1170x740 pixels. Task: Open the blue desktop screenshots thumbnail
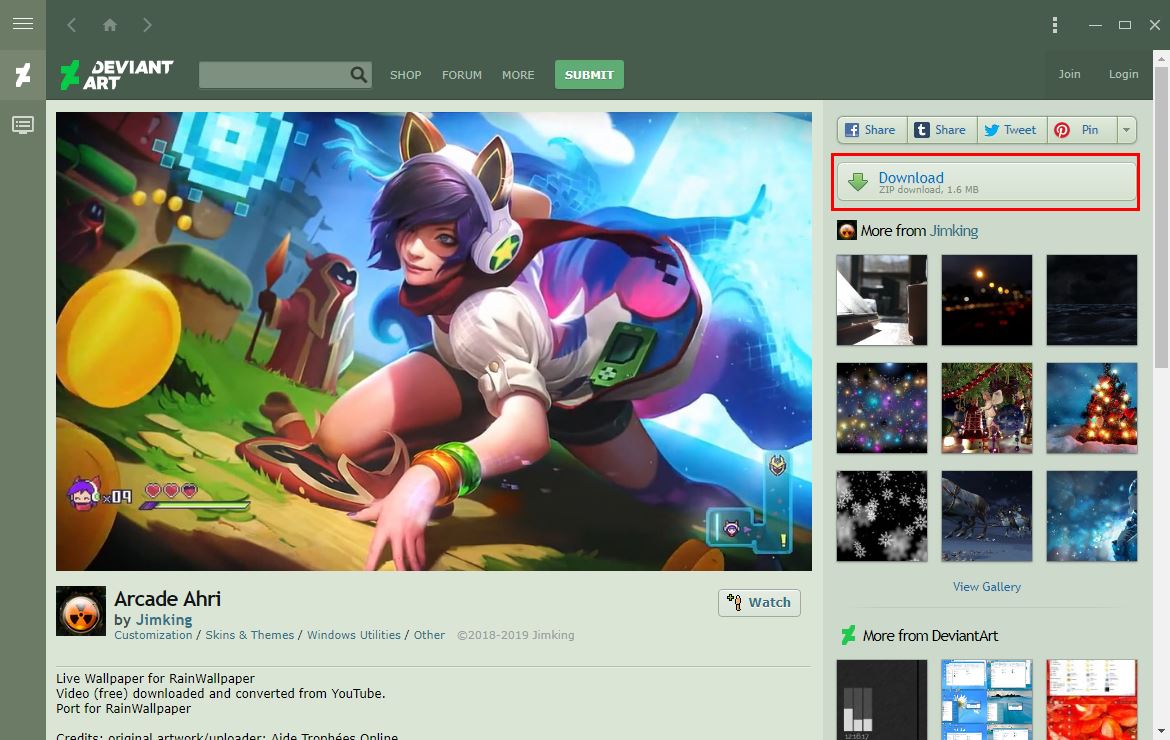coord(986,700)
